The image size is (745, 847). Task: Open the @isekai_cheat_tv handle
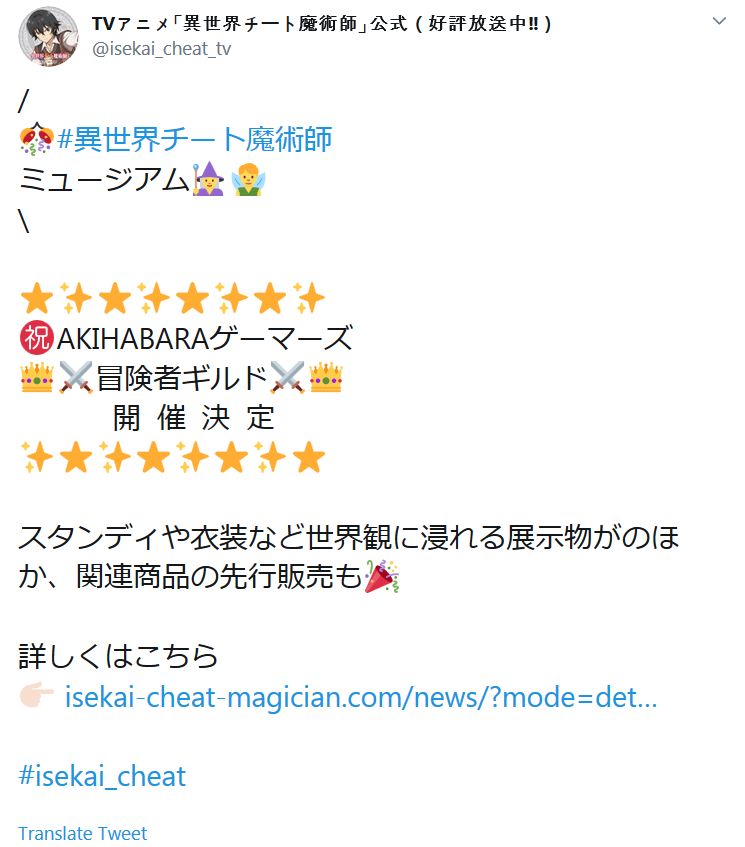point(162,49)
